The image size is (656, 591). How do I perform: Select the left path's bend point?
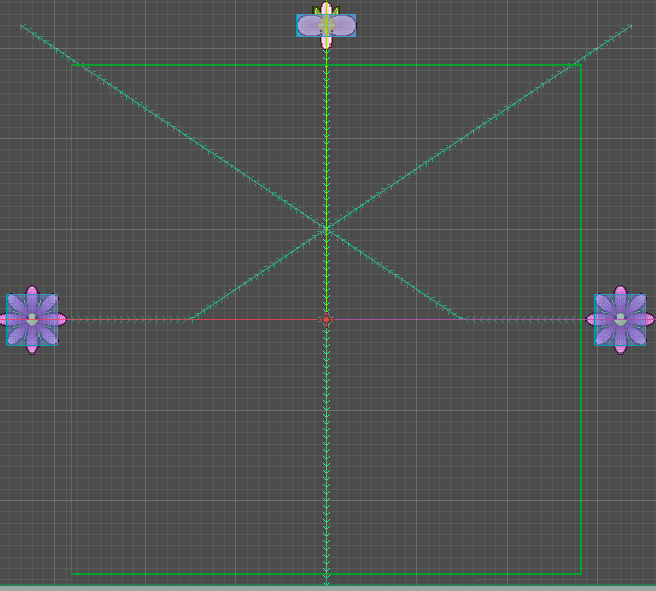tap(191, 320)
